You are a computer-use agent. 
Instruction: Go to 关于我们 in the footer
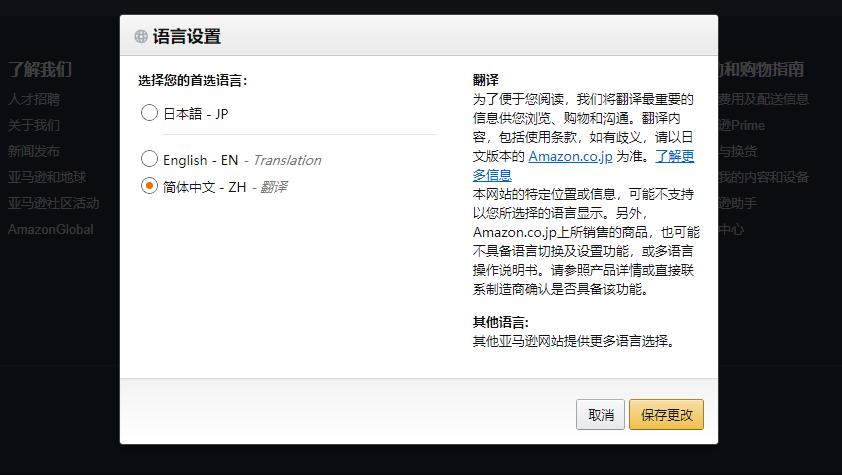pyautogui.click(x=34, y=125)
